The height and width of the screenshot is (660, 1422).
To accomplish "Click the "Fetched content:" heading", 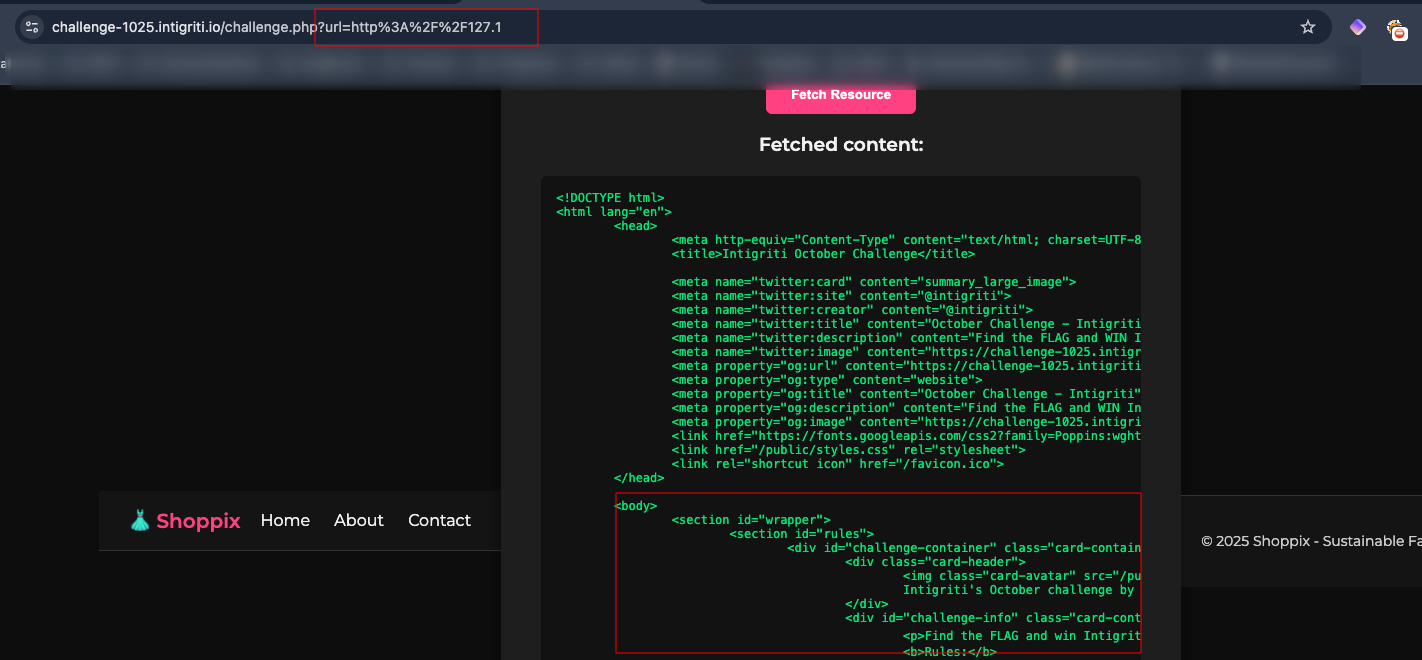I will [x=840, y=145].
